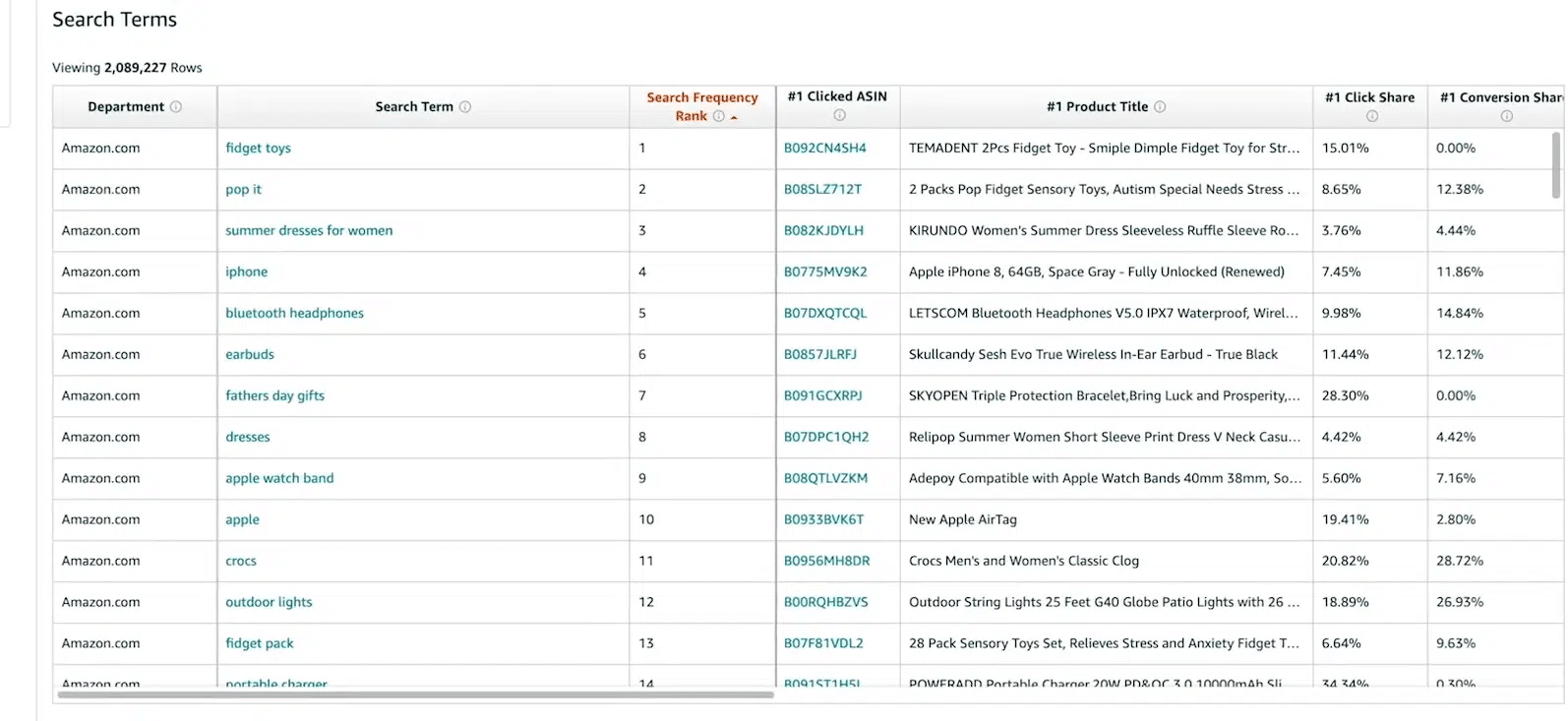Sort by Search Frequency Rank column header
The width and height of the screenshot is (1568, 721).
pyautogui.click(x=701, y=98)
